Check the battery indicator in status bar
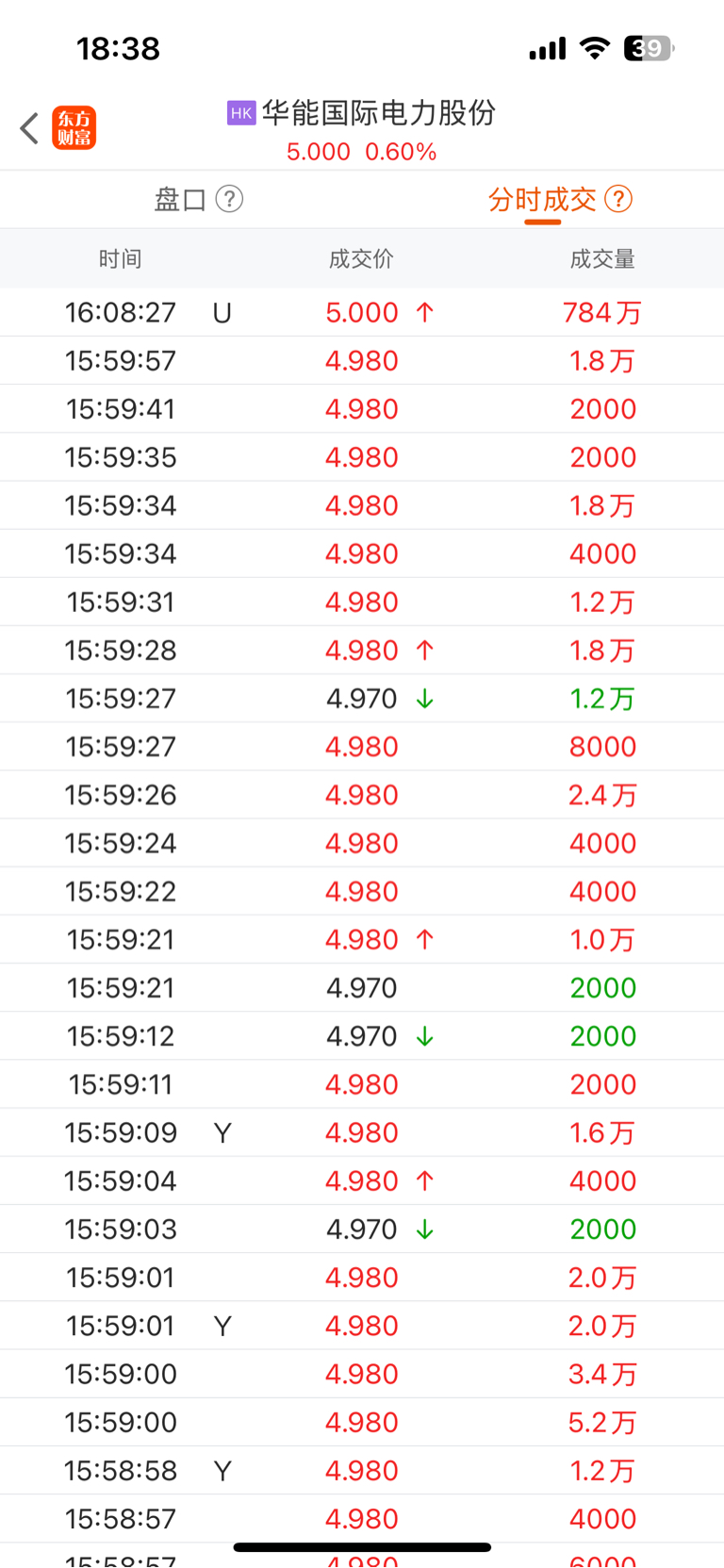 point(650,48)
